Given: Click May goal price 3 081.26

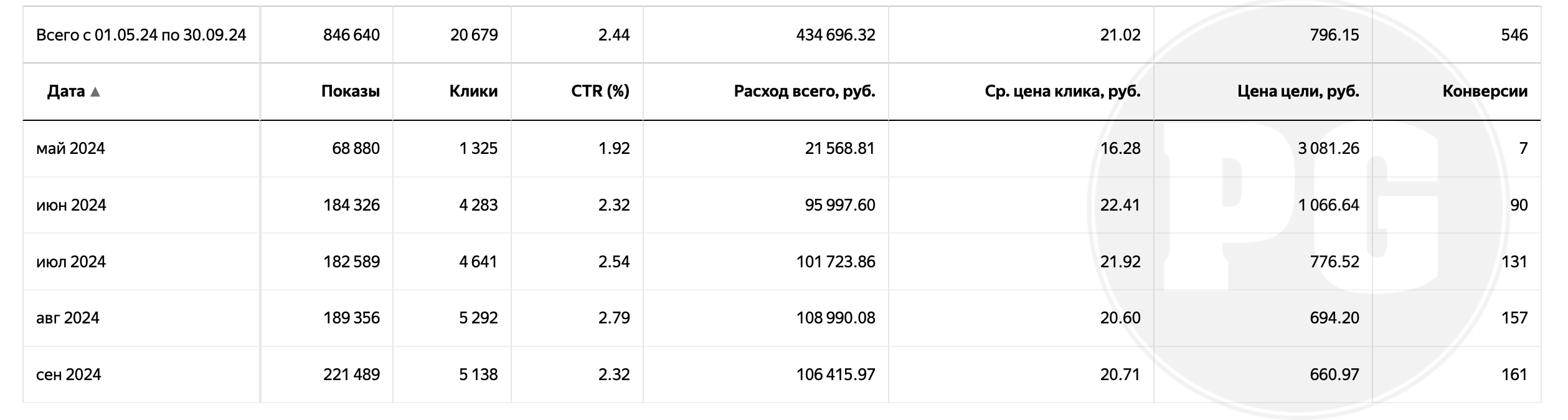Looking at the screenshot, I should [1329, 148].
